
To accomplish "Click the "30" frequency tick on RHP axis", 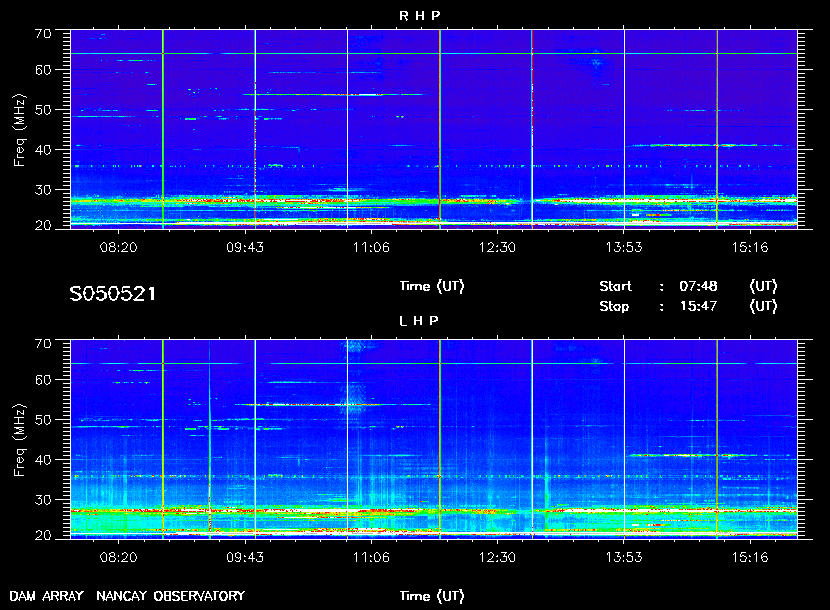I will [43, 190].
